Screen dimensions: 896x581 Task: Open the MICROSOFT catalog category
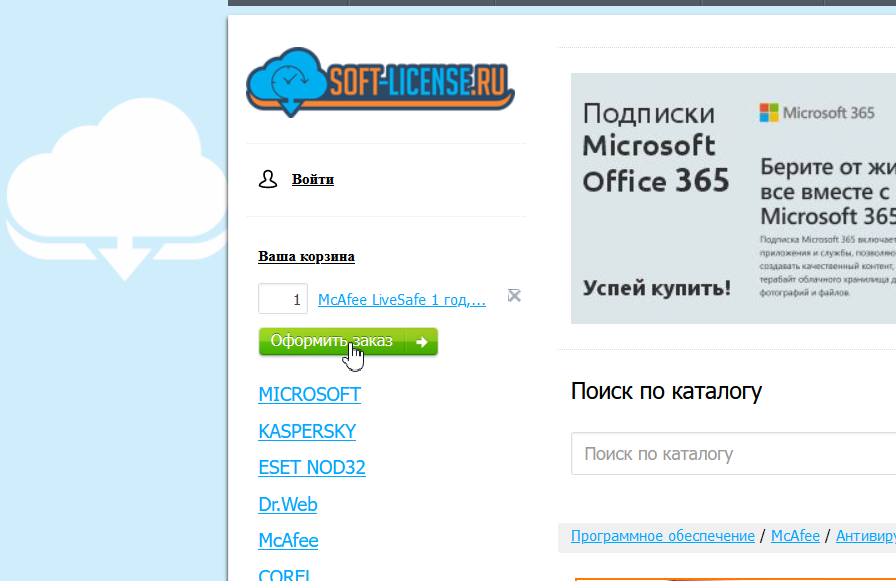click(x=310, y=394)
